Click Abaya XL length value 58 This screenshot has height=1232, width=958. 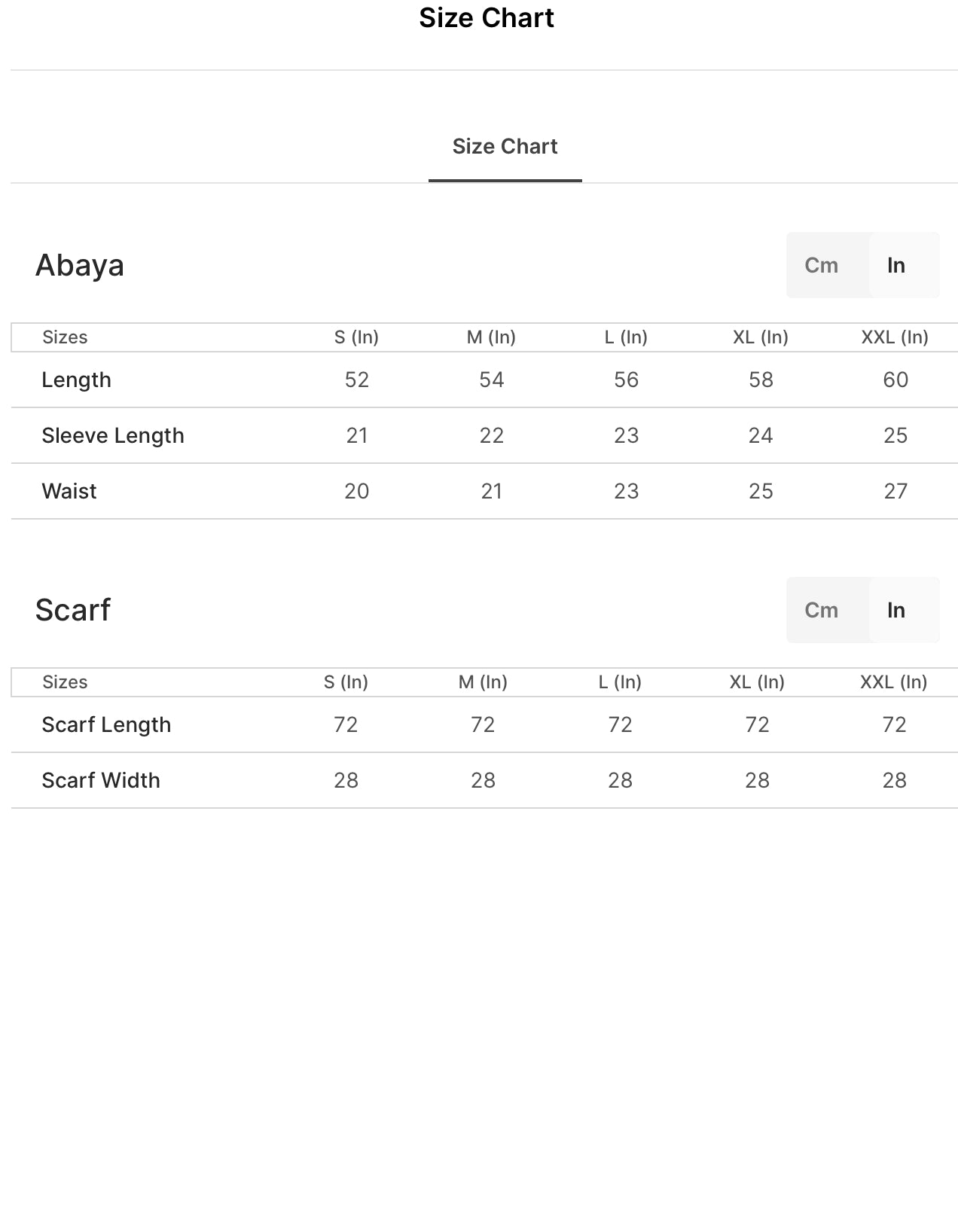(x=761, y=380)
